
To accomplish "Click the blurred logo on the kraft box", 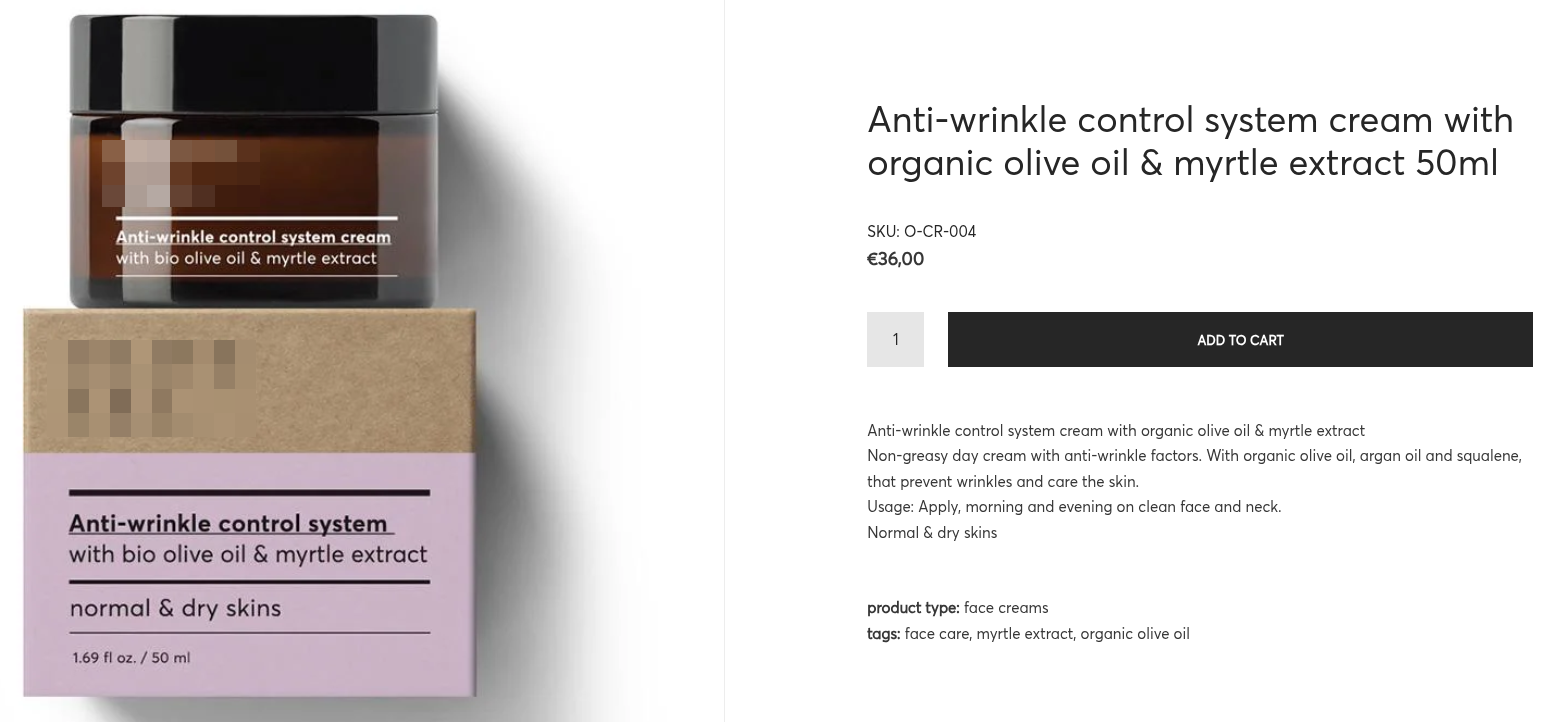I will pyautogui.click(x=152, y=388).
